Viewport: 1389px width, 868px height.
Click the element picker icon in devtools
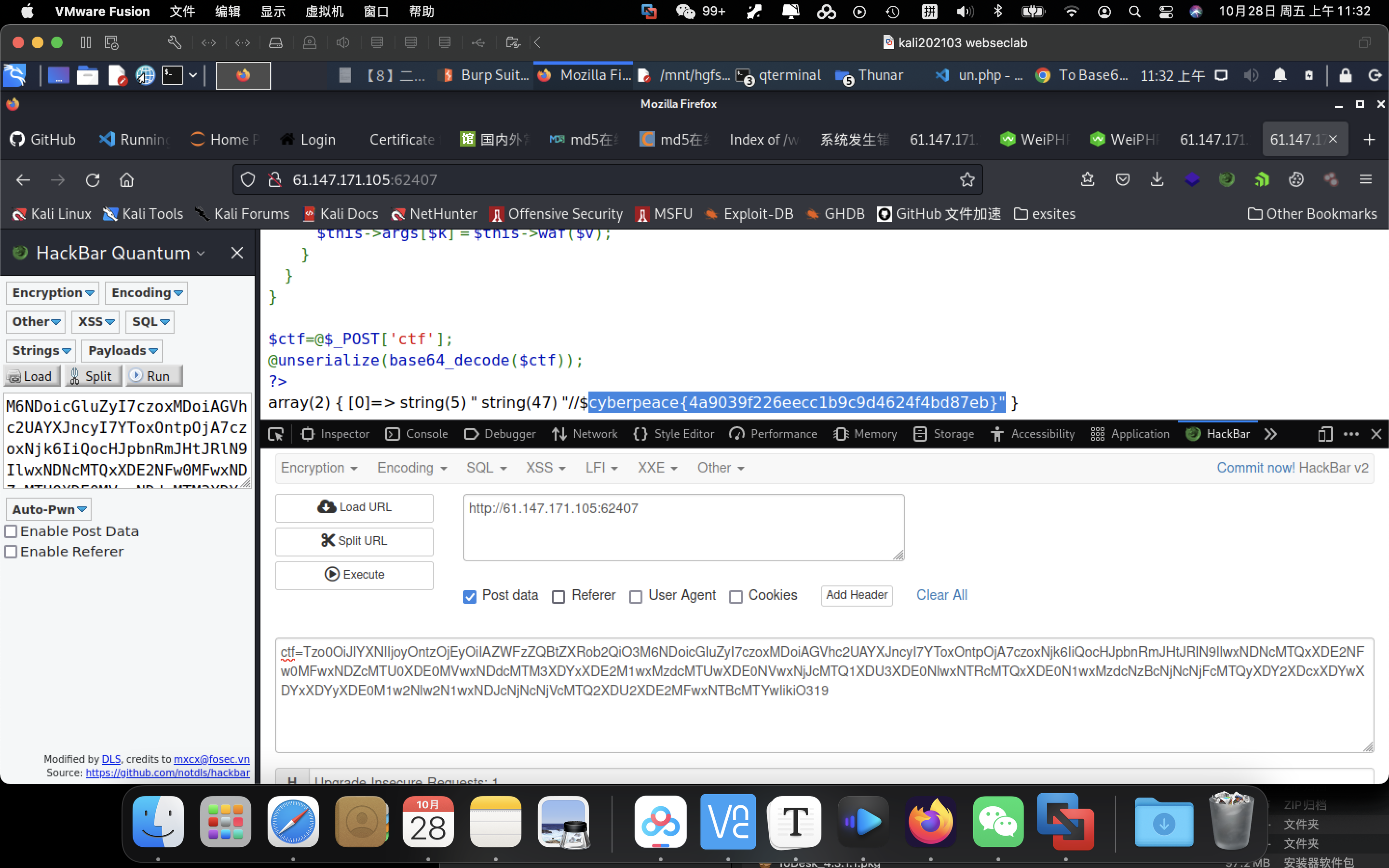click(275, 434)
